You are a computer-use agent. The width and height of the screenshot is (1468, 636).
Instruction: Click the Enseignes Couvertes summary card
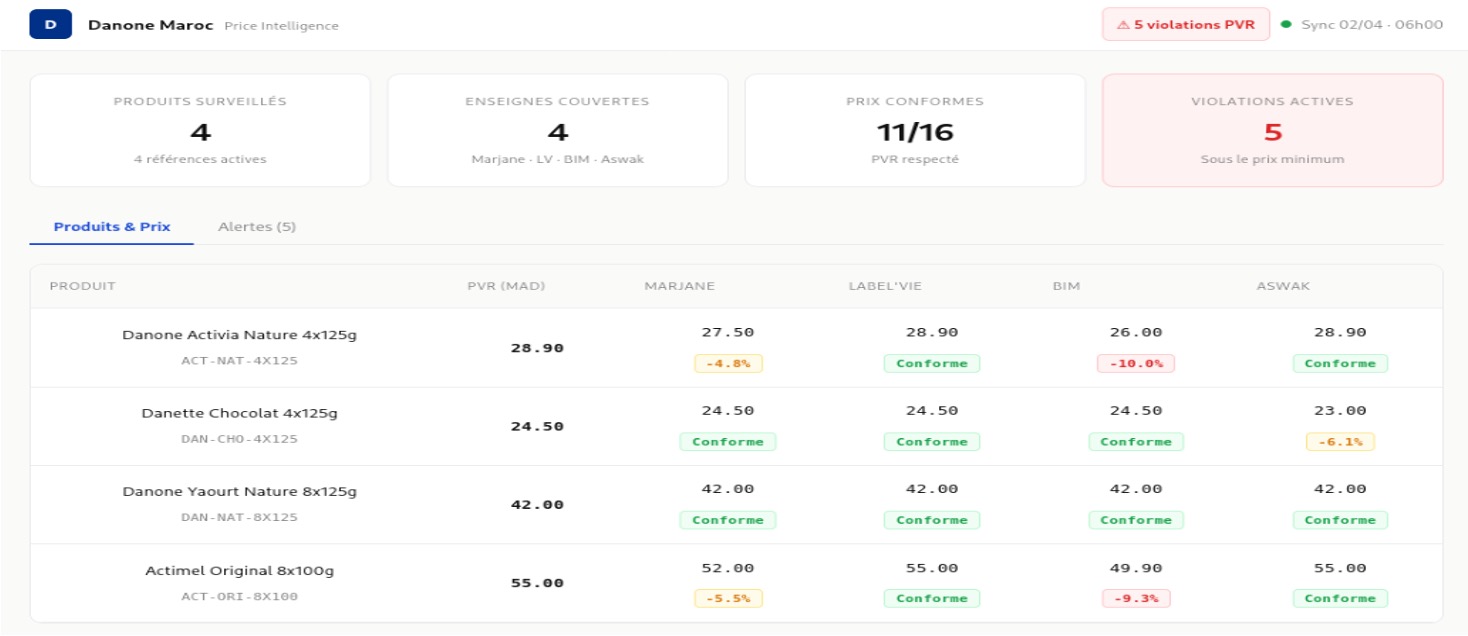(557, 130)
